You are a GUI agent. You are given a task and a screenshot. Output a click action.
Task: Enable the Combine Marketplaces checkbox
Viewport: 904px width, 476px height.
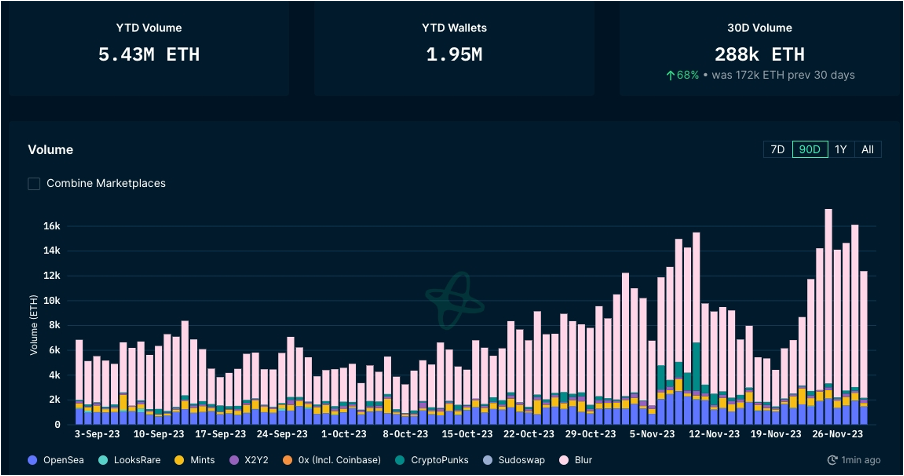point(34,184)
